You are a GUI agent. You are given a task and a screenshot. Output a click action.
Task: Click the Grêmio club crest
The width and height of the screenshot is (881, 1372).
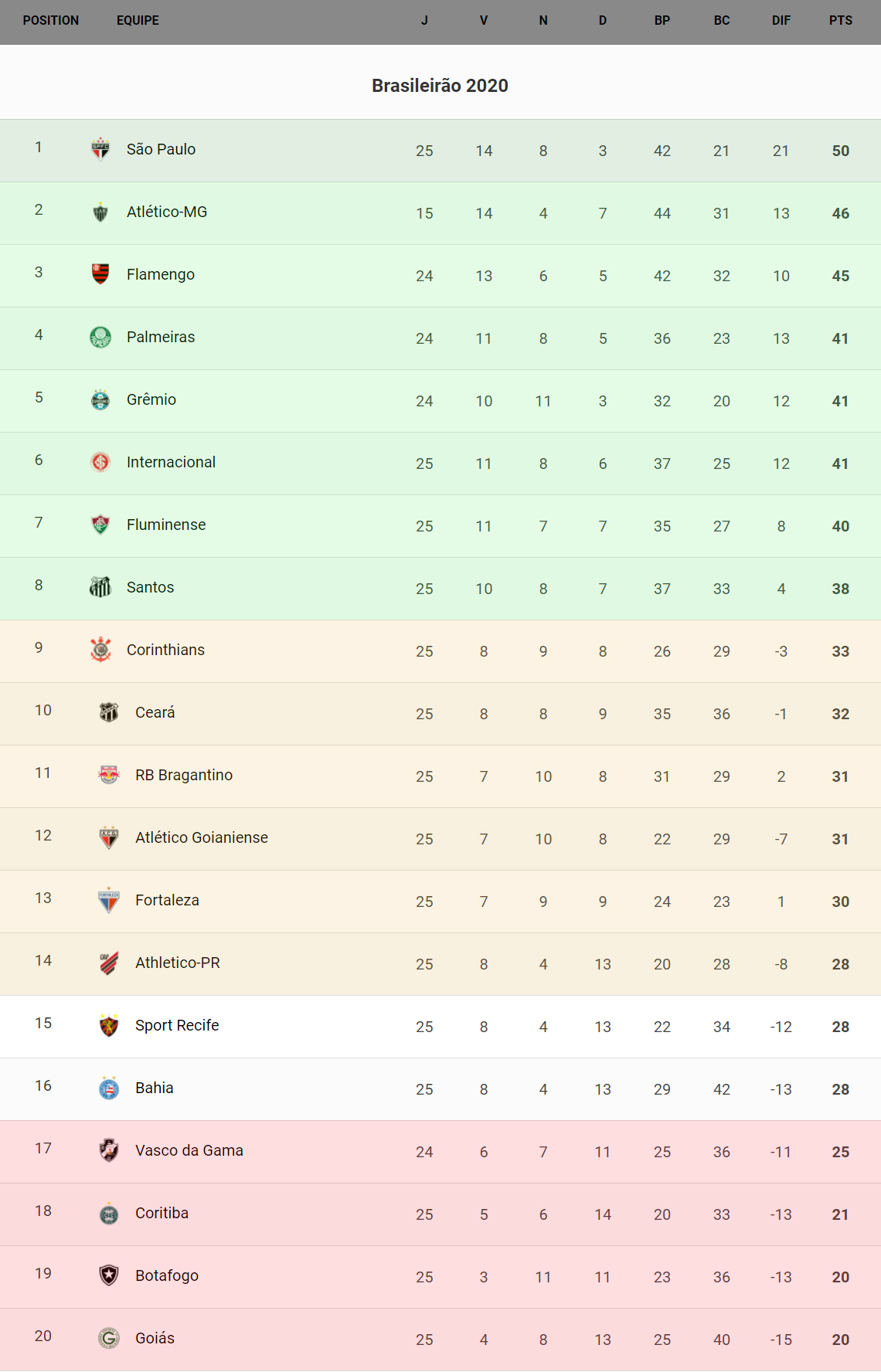100,399
